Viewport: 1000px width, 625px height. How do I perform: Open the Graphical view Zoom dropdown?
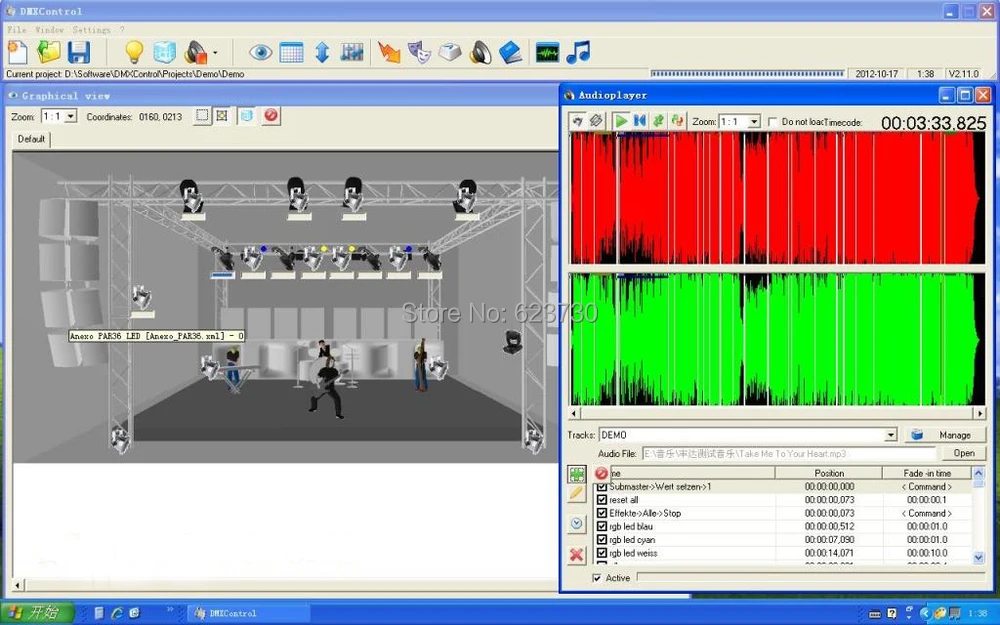coord(71,117)
